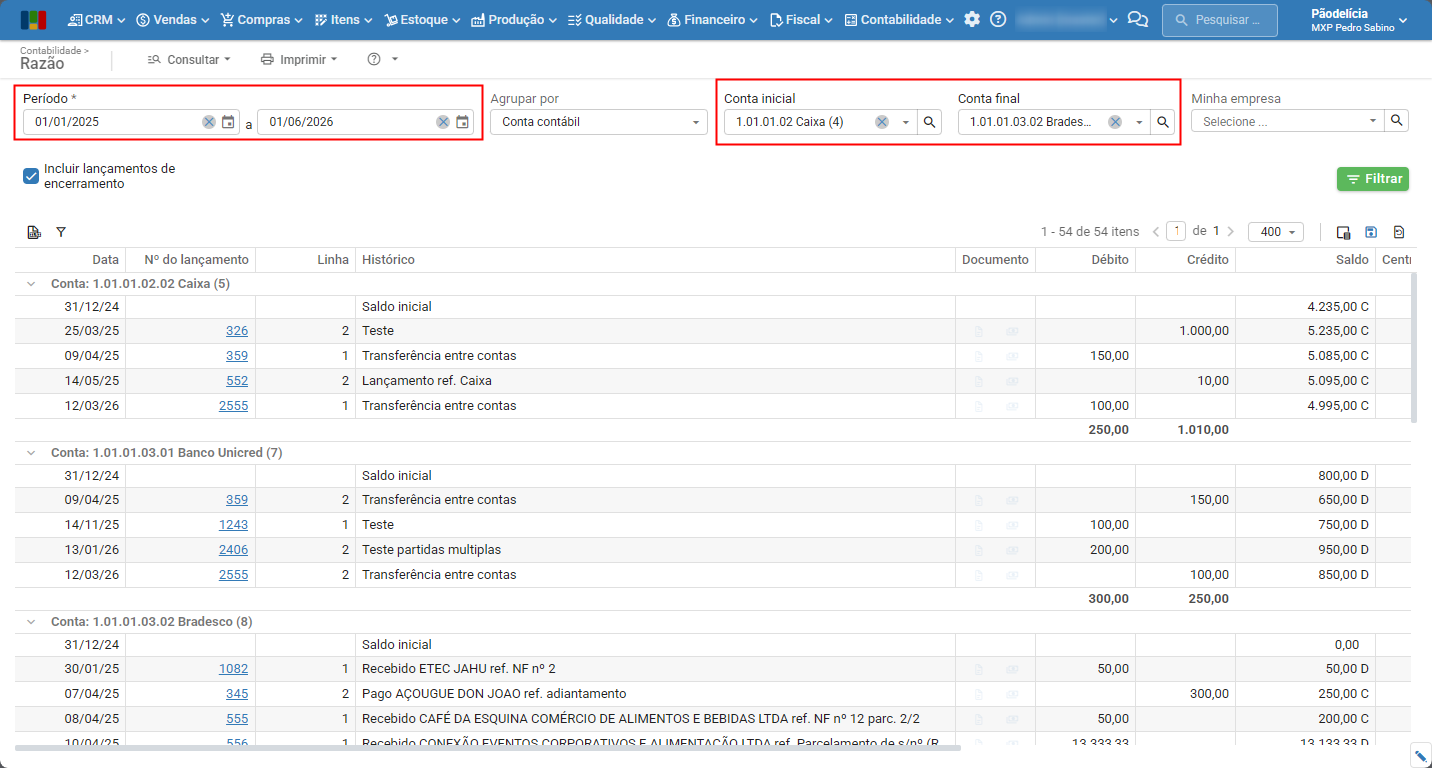Click the magnifier search for Minha empresa

pos(1397,121)
